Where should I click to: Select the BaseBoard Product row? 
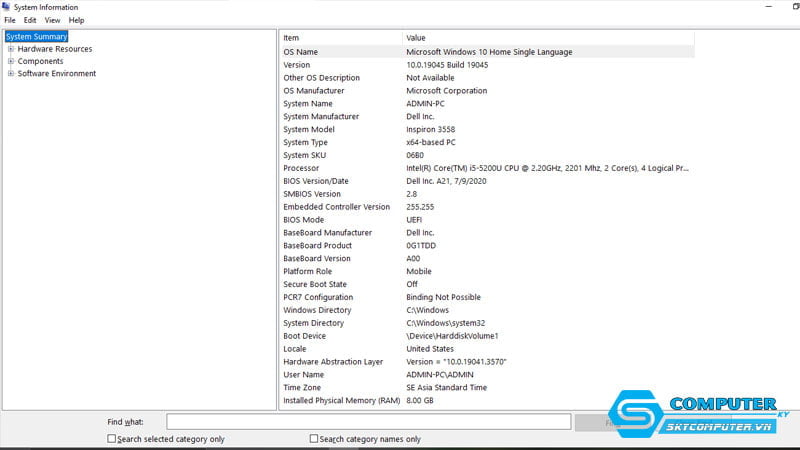click(x=488, y=245)
